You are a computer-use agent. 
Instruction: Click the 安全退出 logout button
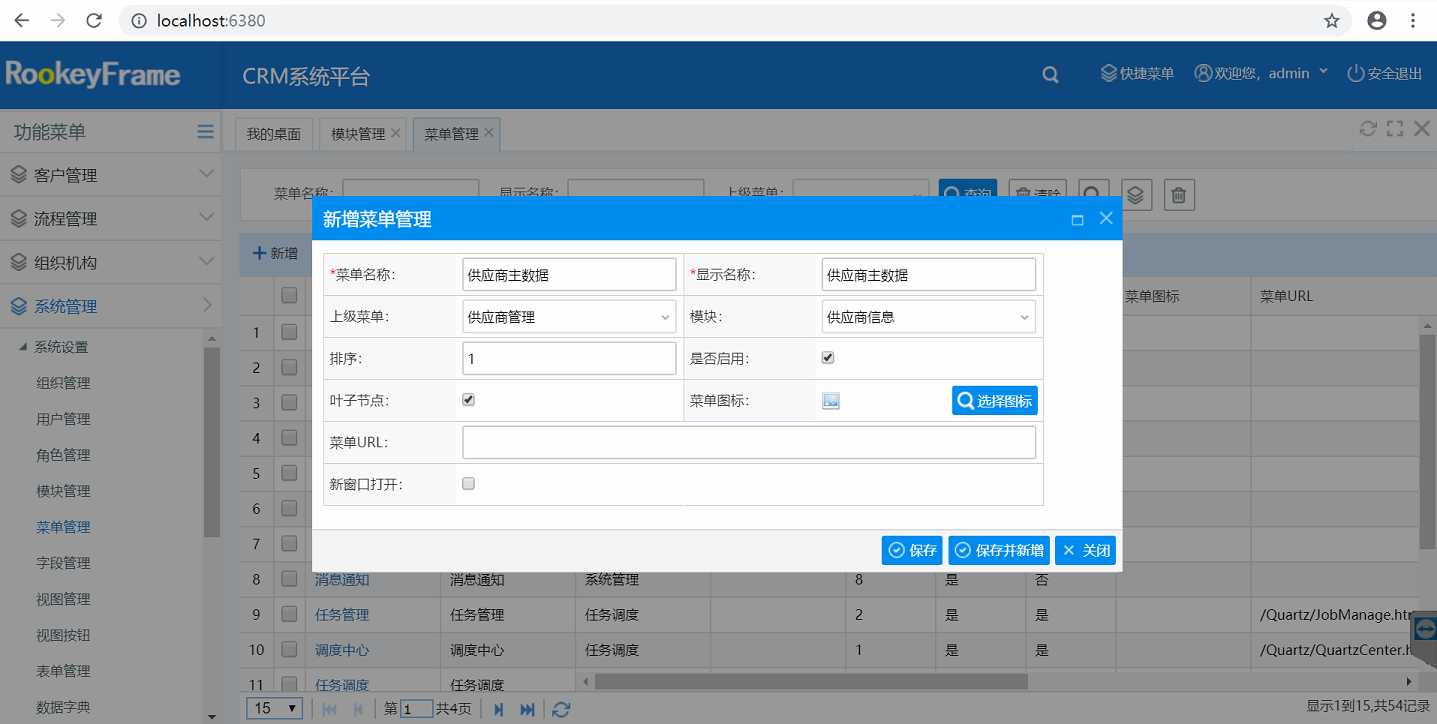1385,73
